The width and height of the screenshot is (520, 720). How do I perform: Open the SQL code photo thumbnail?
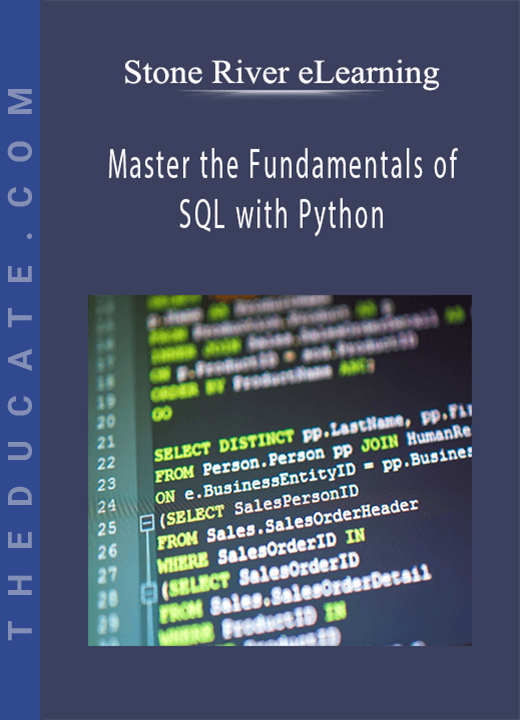tap(280, 470)
